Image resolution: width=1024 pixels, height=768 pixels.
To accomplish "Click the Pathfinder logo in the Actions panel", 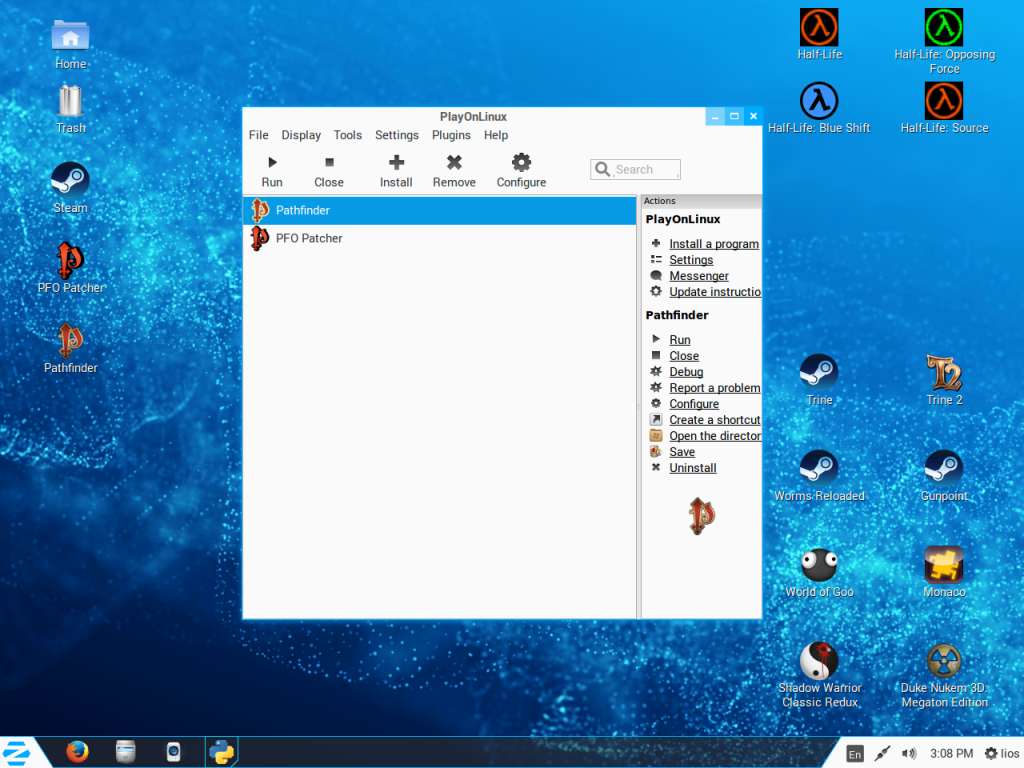I will (x=701, y=516).
